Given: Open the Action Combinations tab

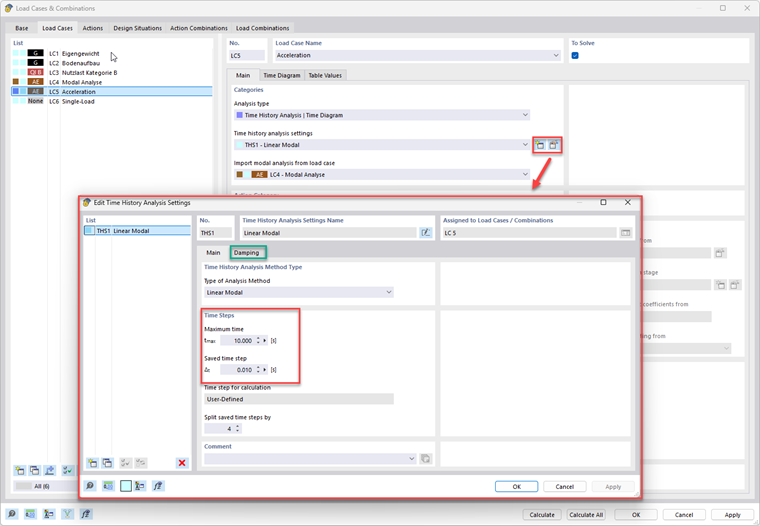Looking at the screenshot, I should pos(199,28).
